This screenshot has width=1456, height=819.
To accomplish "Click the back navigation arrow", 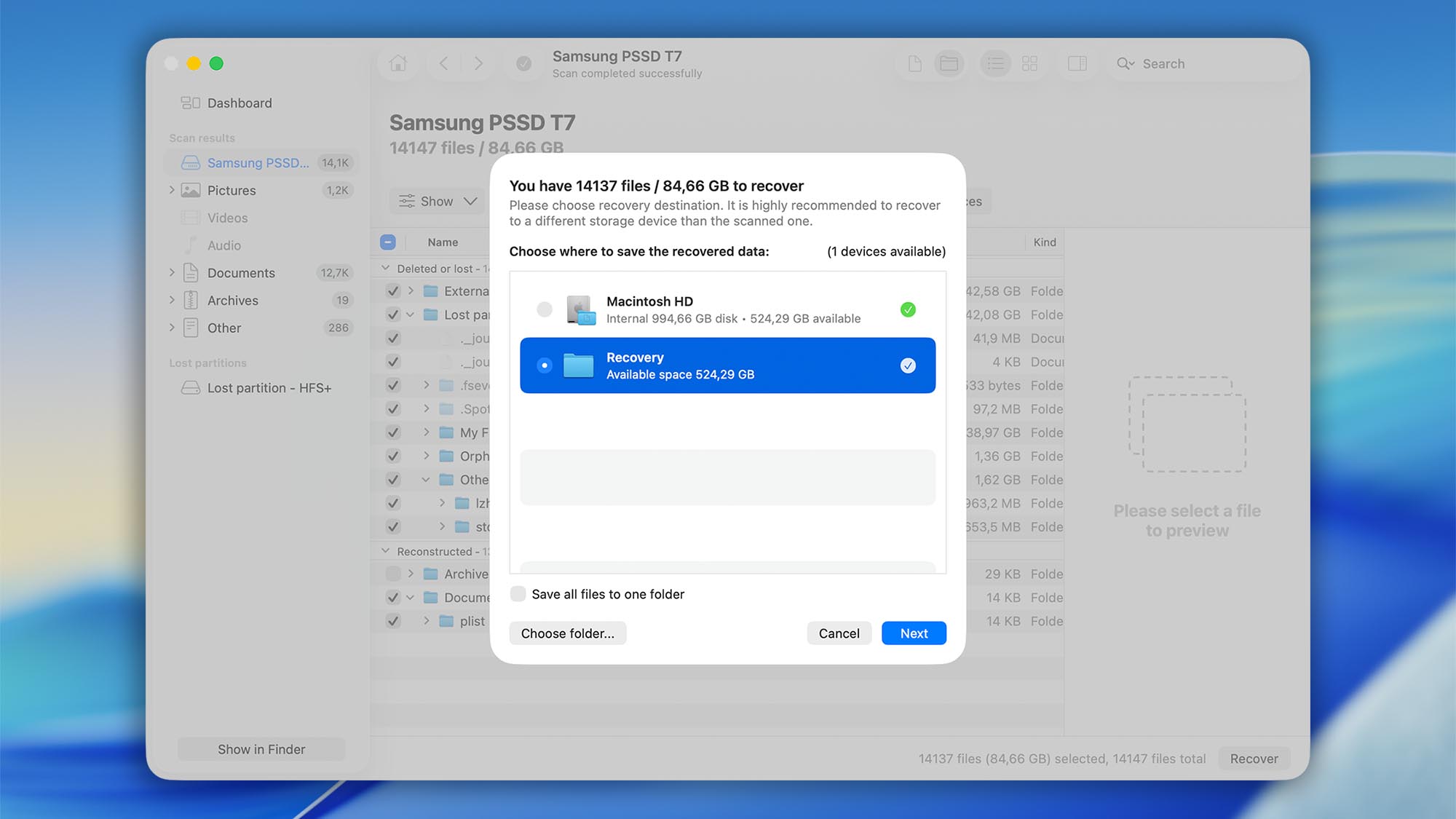I will (443, 63).
